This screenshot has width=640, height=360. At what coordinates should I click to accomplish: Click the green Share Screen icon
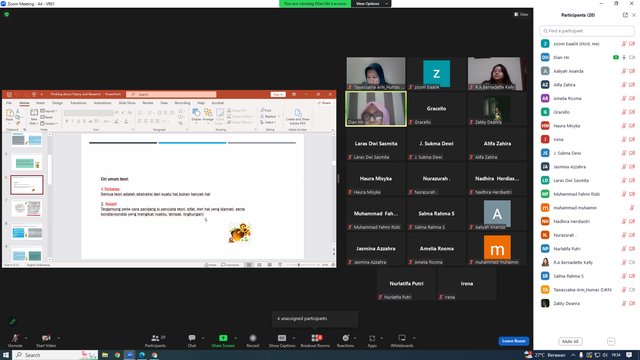point(223,338)
